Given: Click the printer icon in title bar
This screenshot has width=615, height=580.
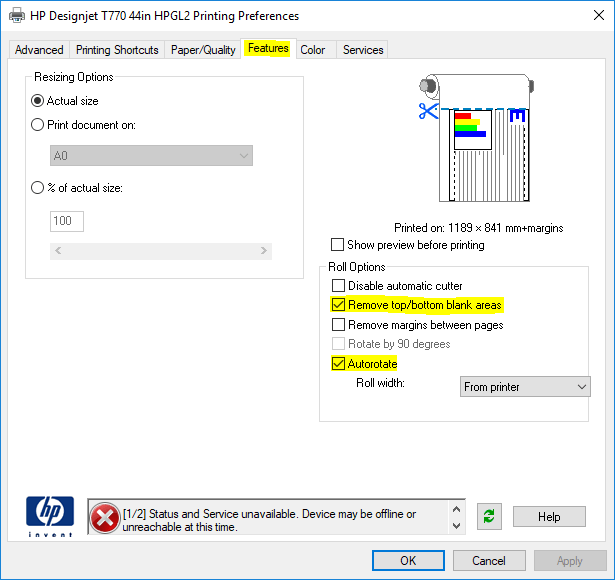Looking at the screenshot, I should click(x=17, y=15).
